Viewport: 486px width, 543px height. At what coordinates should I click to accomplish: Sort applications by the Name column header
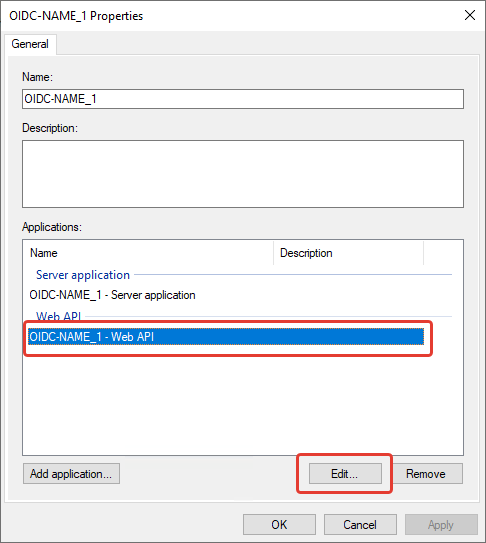[x=148, y=253]
